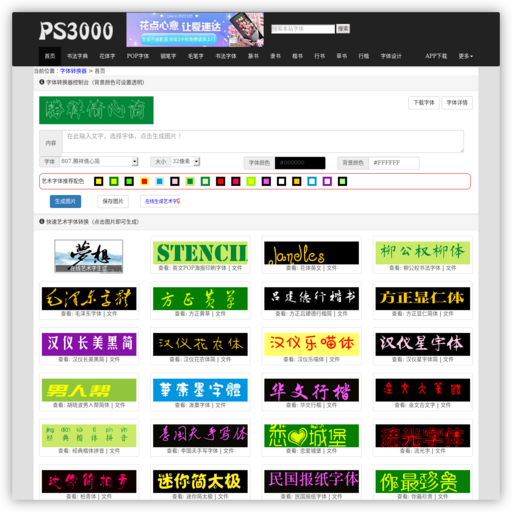Expand the 更多 dropdown menu

[x=466, y=56]
